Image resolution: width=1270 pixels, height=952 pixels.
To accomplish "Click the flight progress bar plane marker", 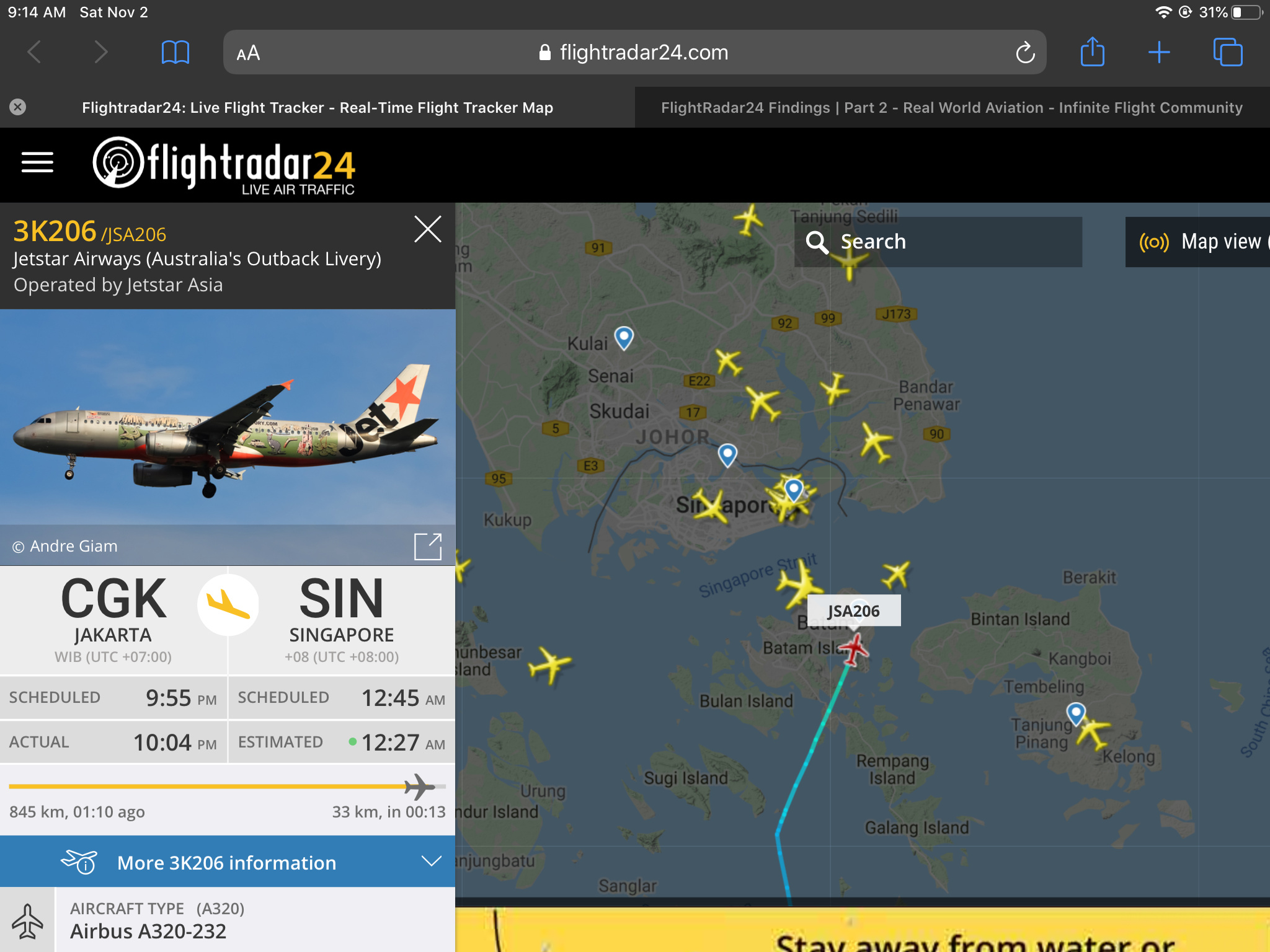I will (x=419, y=787).
